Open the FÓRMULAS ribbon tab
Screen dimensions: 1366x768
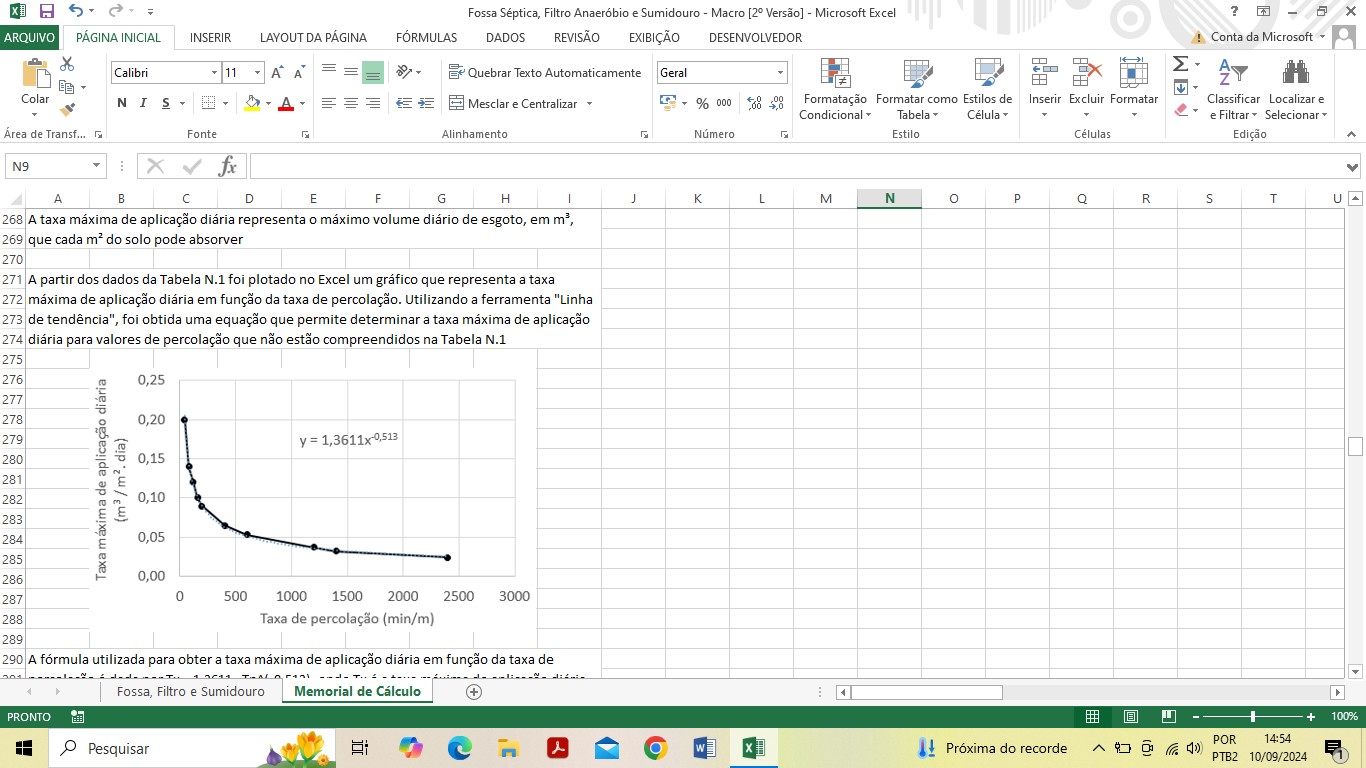pos(426,37)
